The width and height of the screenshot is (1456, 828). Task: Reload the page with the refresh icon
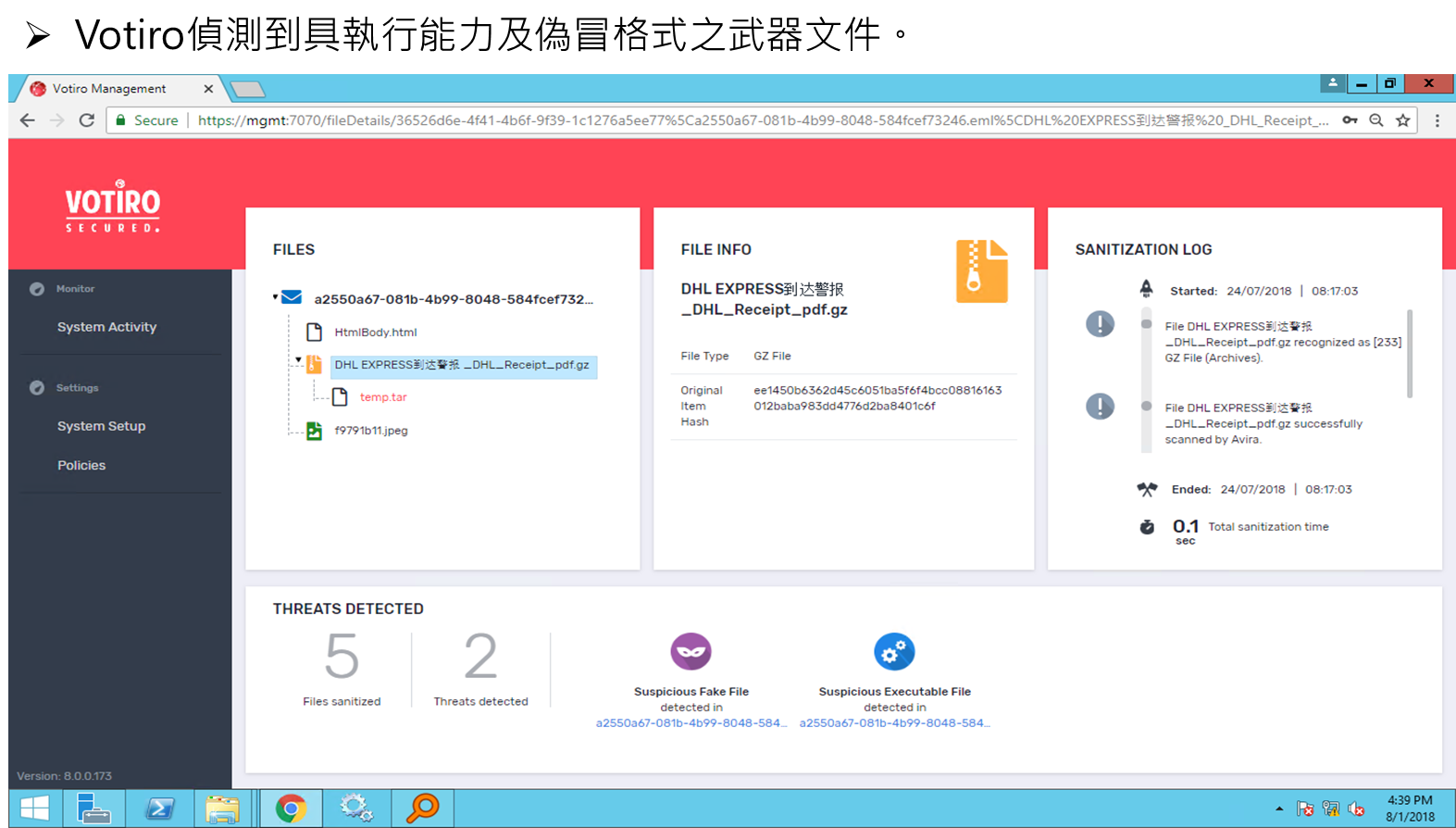(x=87, y=120)
